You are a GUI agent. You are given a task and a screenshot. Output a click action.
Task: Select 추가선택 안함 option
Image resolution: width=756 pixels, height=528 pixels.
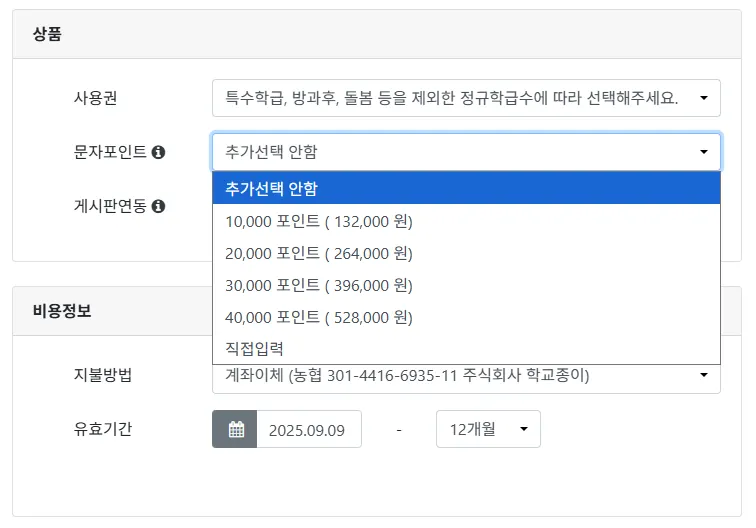465,188
